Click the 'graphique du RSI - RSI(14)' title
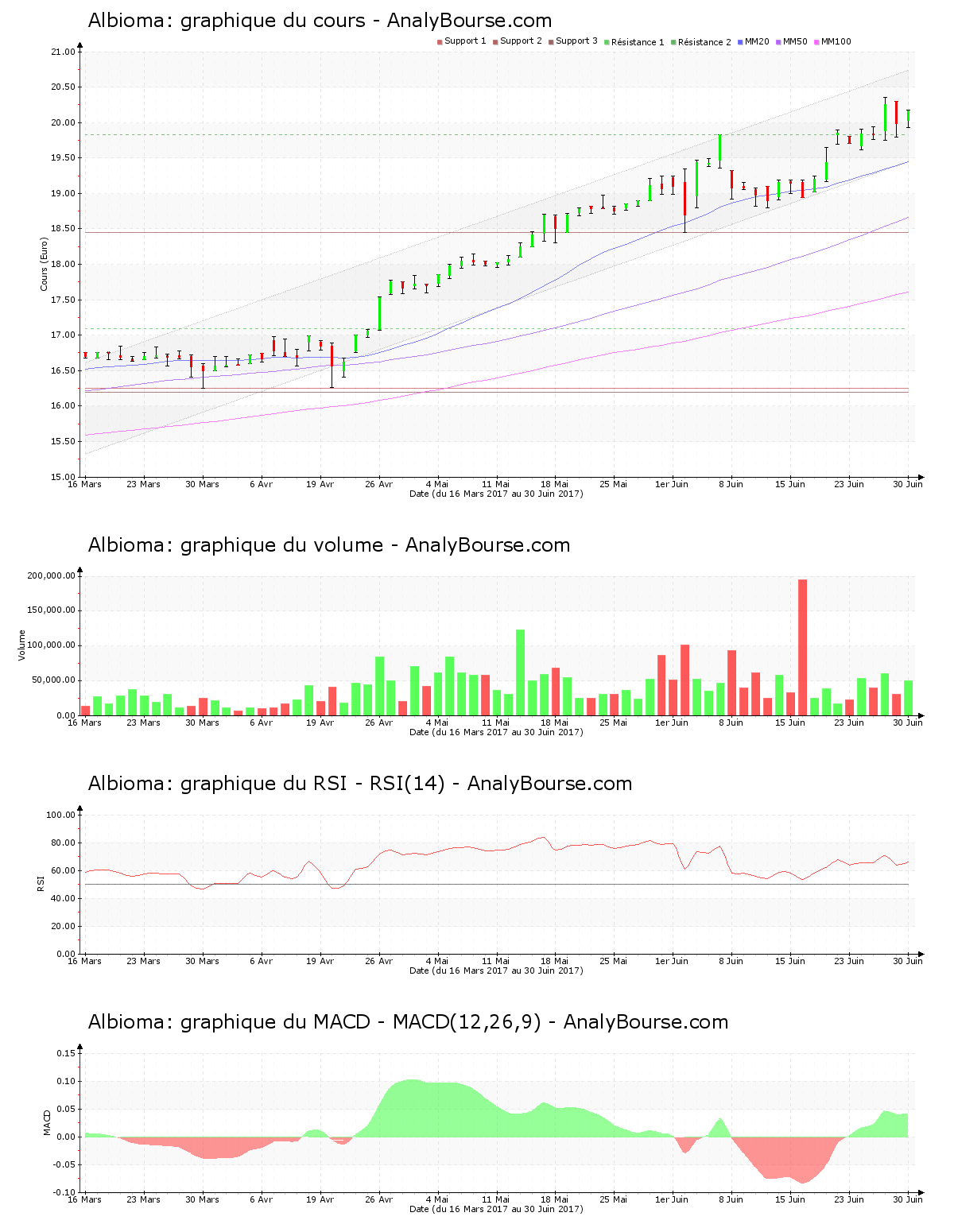 pos(312,784)
